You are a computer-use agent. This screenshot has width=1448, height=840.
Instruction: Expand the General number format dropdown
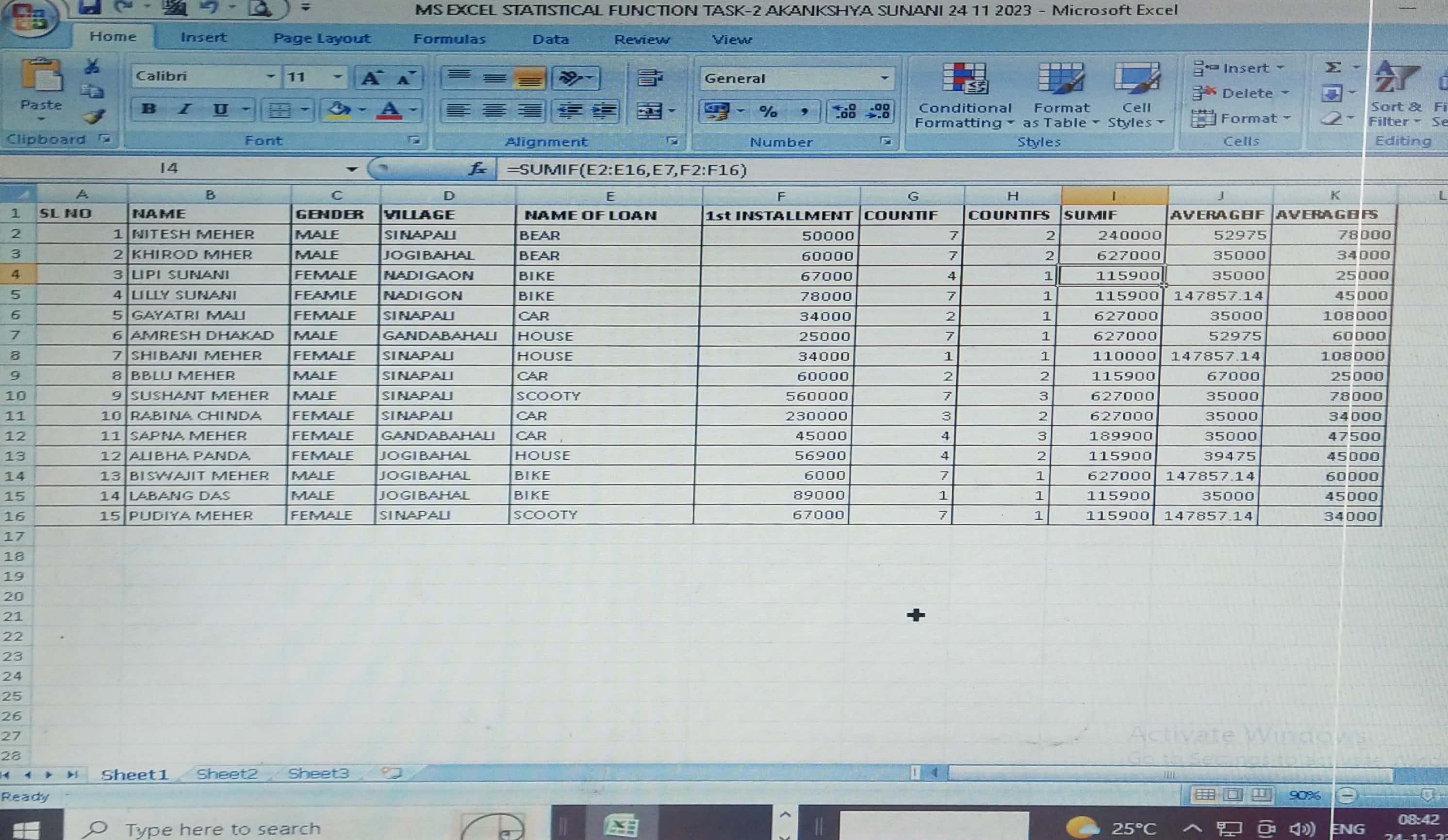(x=884, y=78)
